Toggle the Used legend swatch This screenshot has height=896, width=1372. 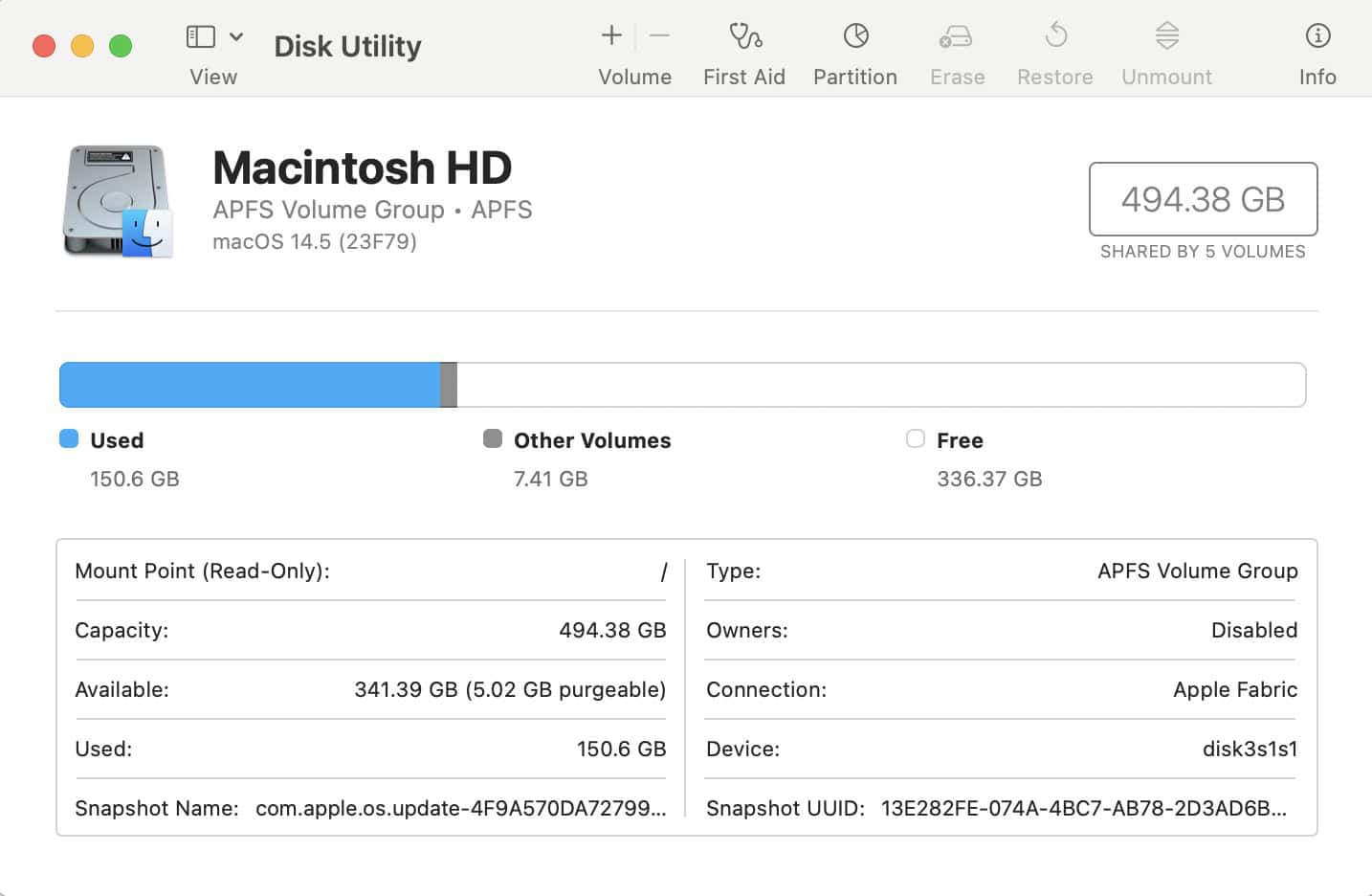point(68,438)
